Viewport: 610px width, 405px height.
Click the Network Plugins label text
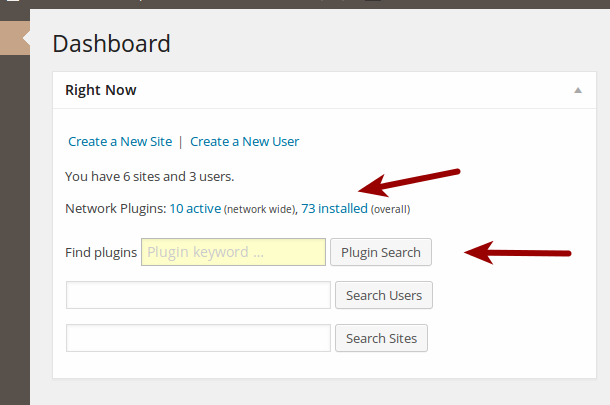point(116,209)
